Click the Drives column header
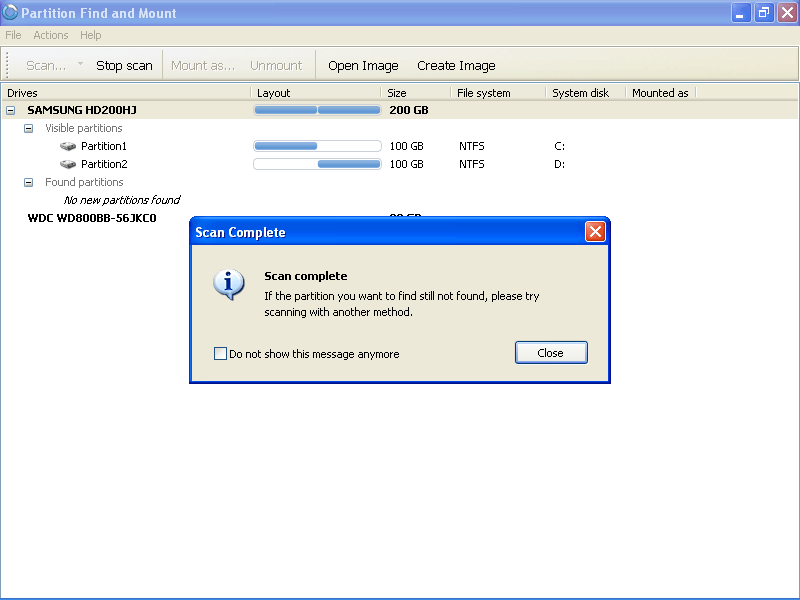Screen dimensions: 800x600 click(60, 92)
